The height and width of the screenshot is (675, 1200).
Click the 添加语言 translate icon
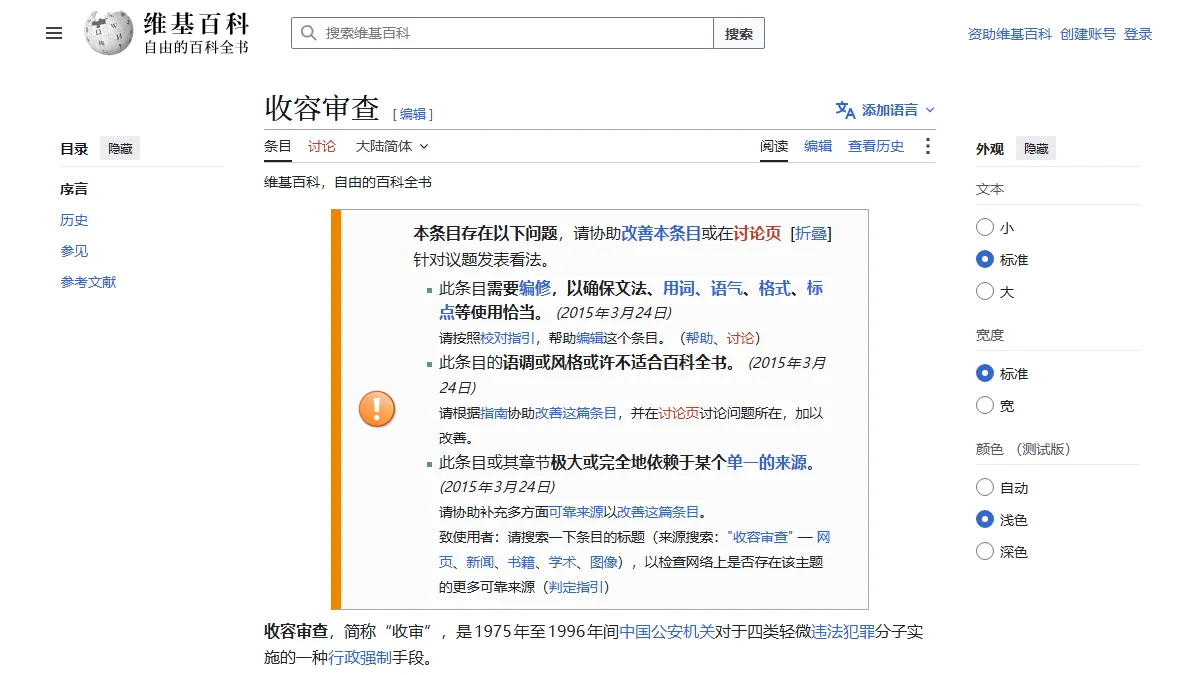[845, 110]
